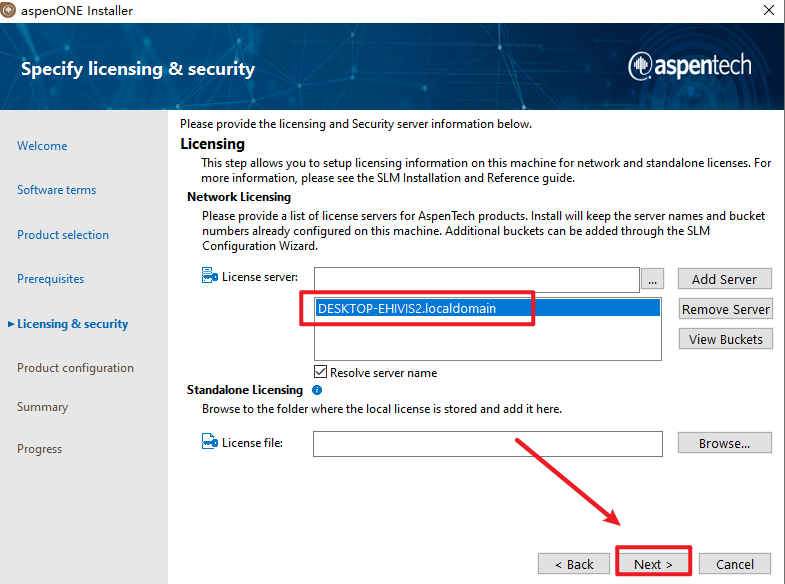
Task: Select Product configuration step
Action: click(x=75, y=368)
